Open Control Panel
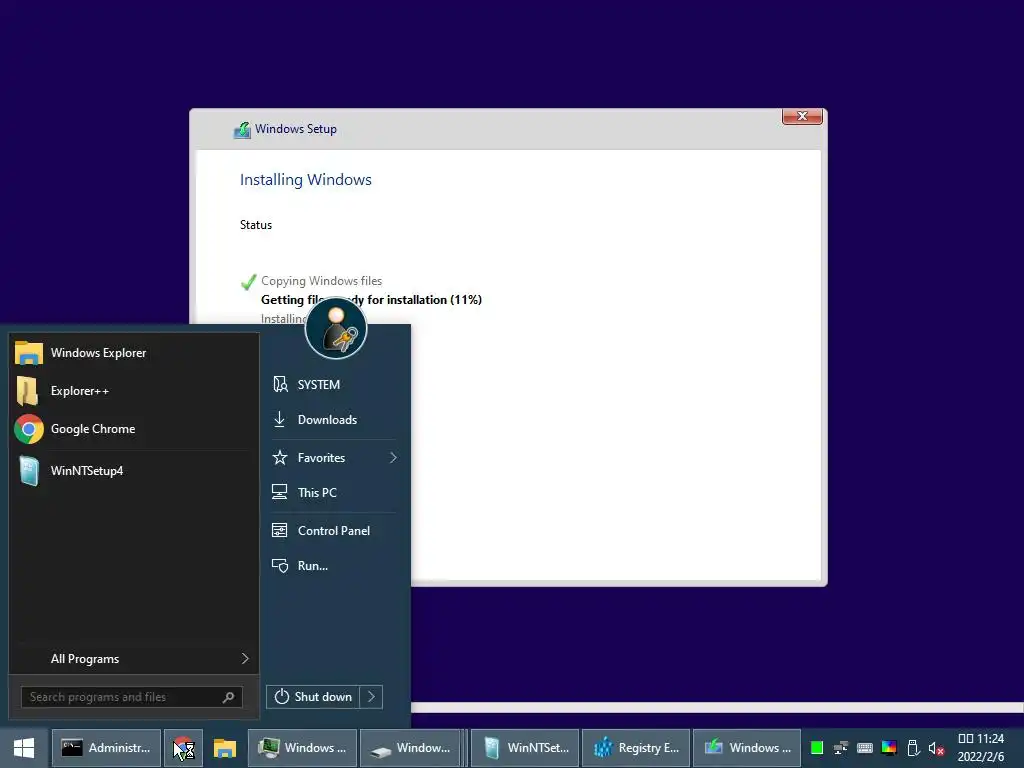This screenshot has height=768, width=1024. pyautogui.click(x=334, y=531)
